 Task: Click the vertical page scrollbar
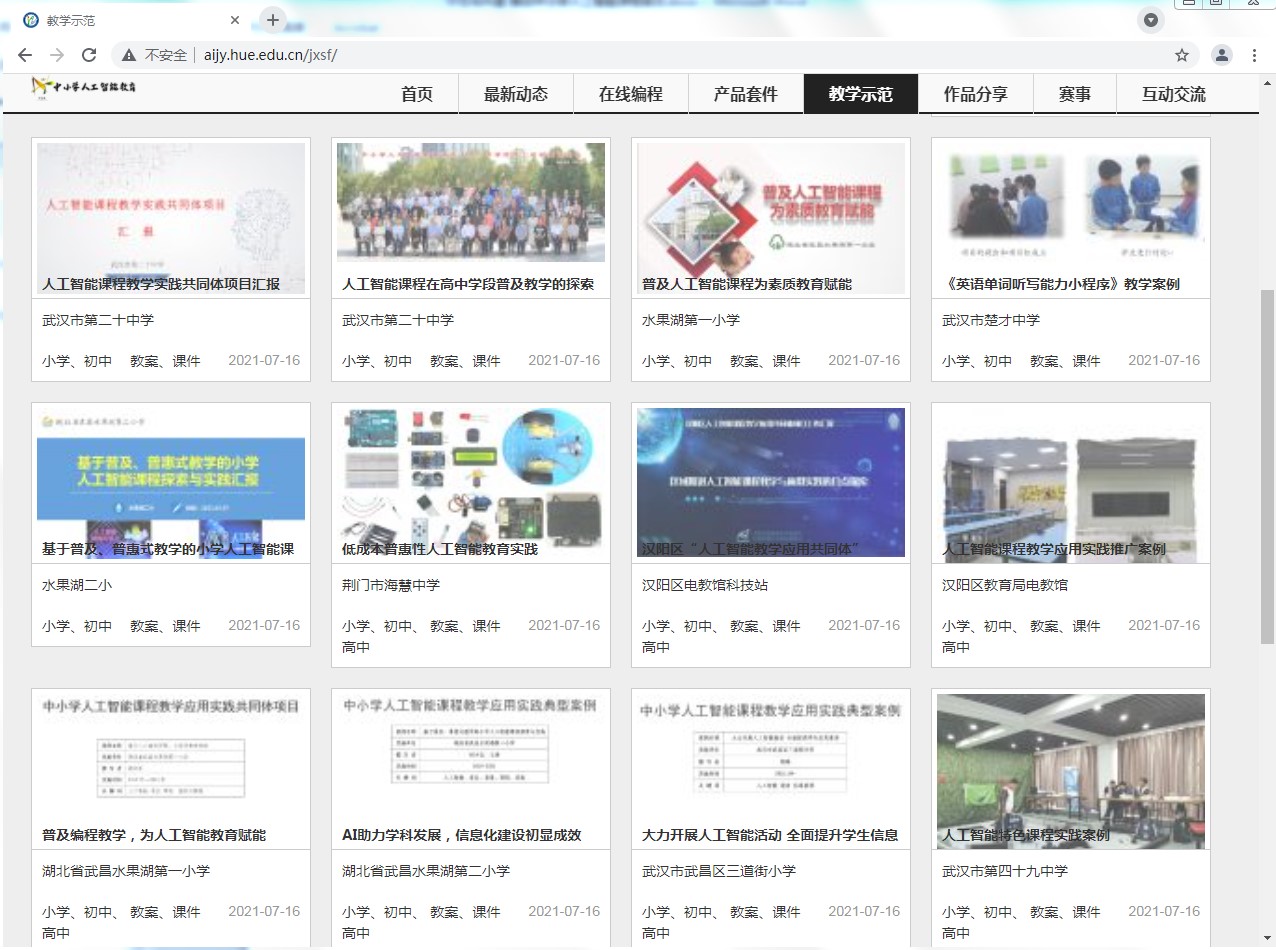click(1267, 470)
